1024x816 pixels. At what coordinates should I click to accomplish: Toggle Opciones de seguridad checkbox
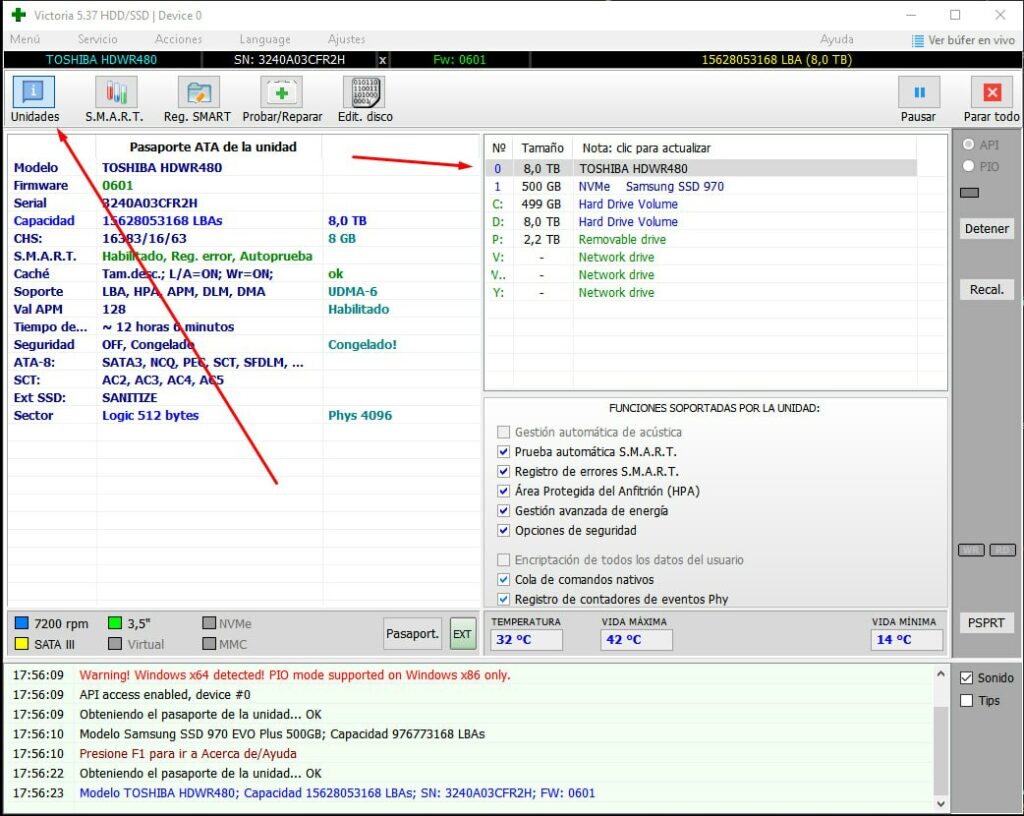coord(503,530)
